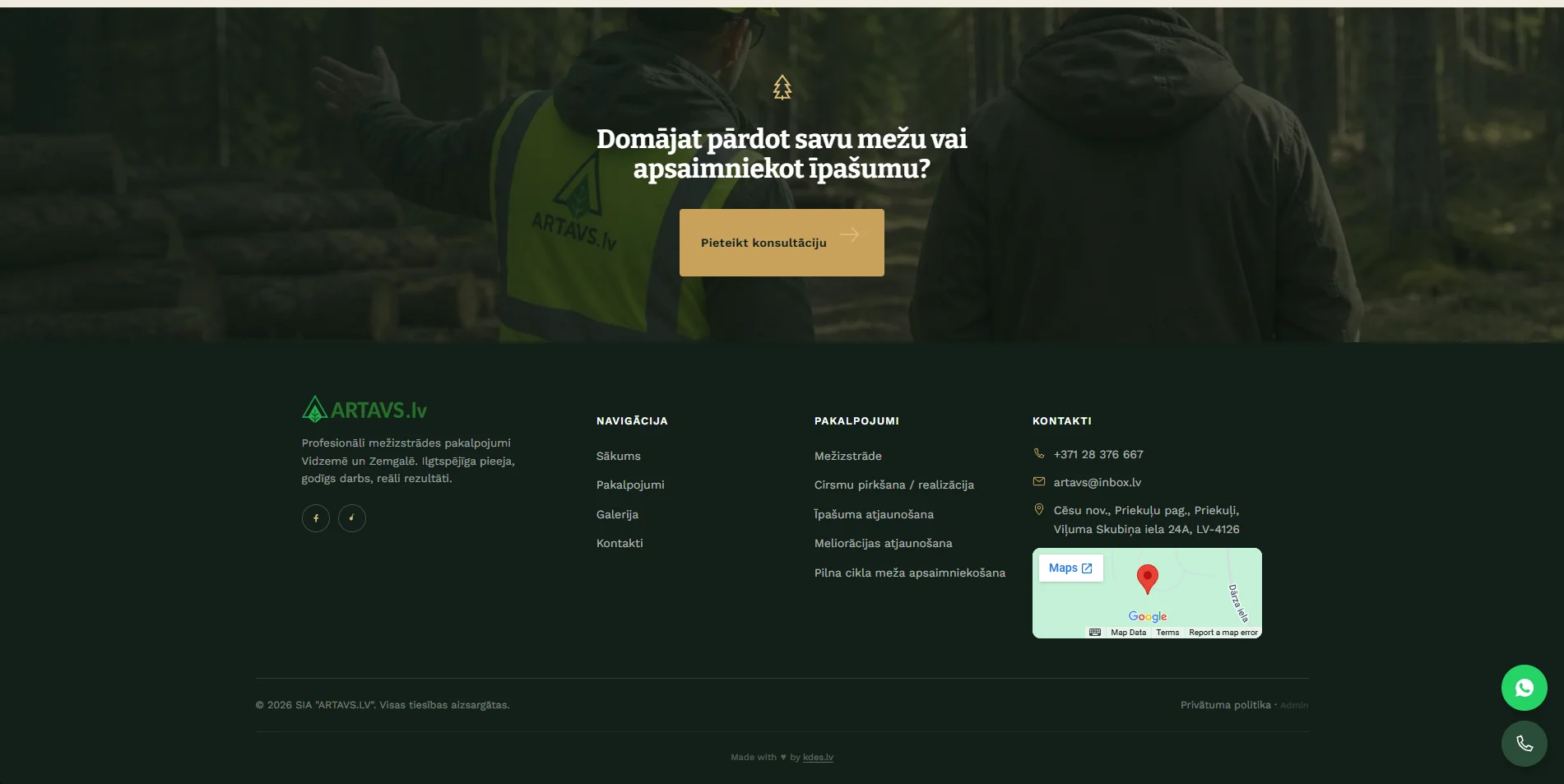The height and width of the screenshot is (784, 1564).
Task: Open Īpašuma atjaunošana service link
Action: 874,514
